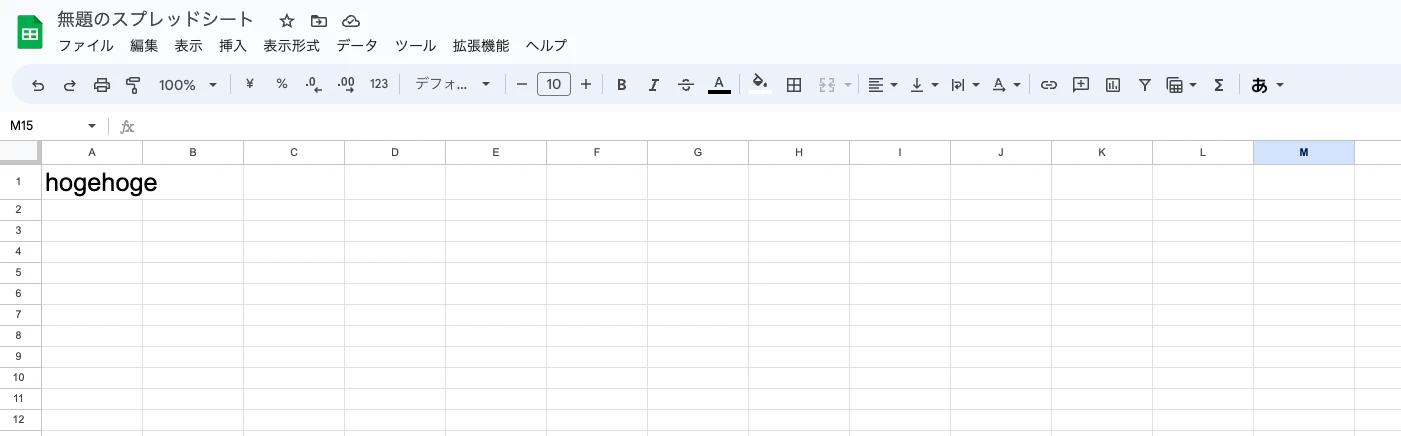The image size is (1401, 436).
Task: Open the ツール menu
Action: tap(415, 46)
